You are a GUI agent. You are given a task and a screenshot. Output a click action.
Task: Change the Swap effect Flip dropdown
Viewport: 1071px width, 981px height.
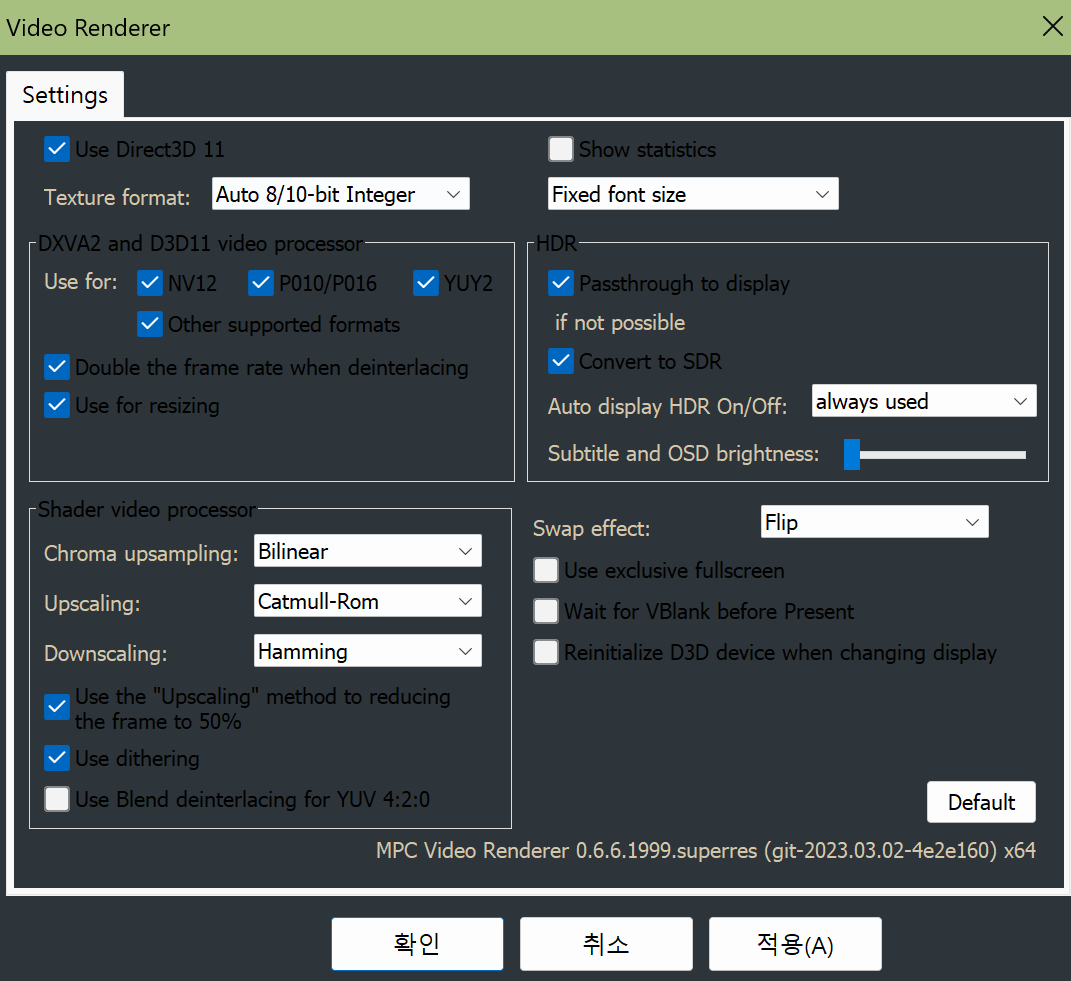point(872,522)
